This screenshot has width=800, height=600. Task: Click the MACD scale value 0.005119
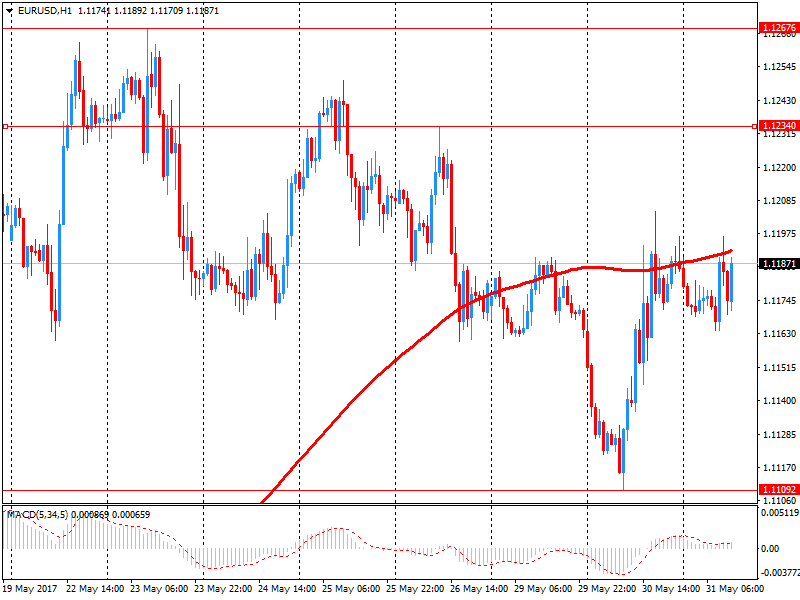pos(779,513)
